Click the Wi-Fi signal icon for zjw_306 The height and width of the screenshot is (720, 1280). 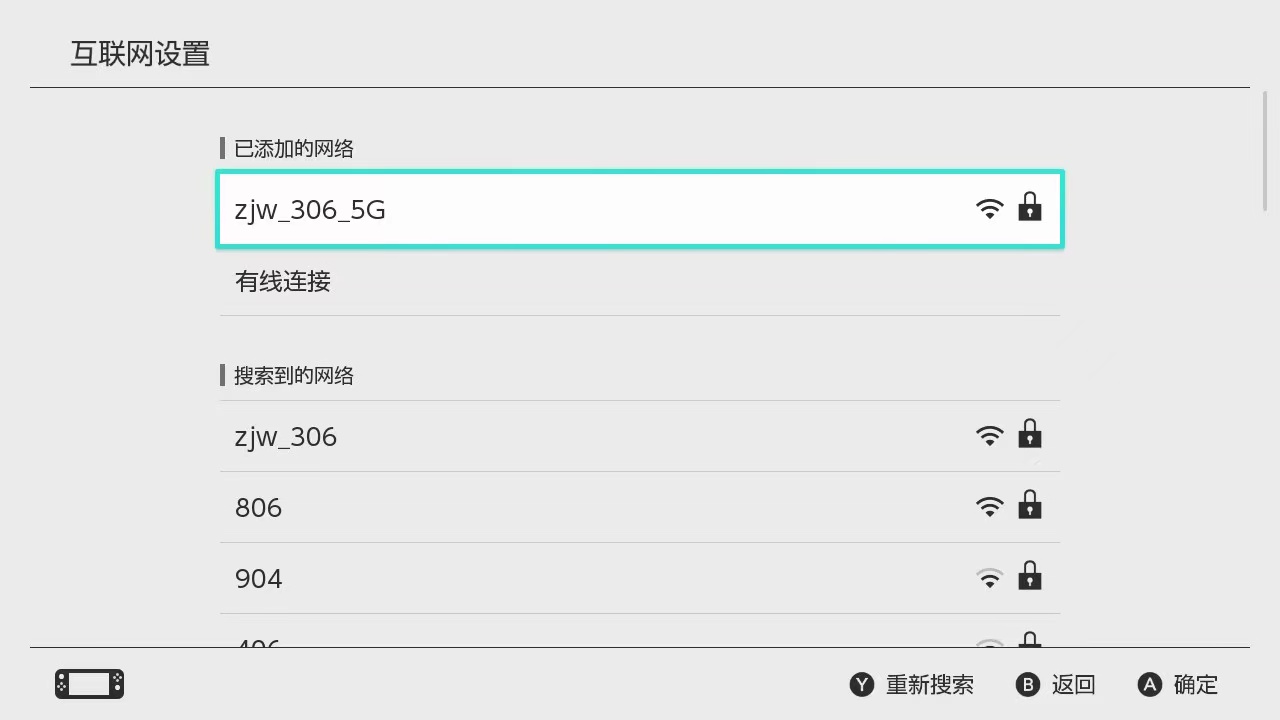(989, 436)
